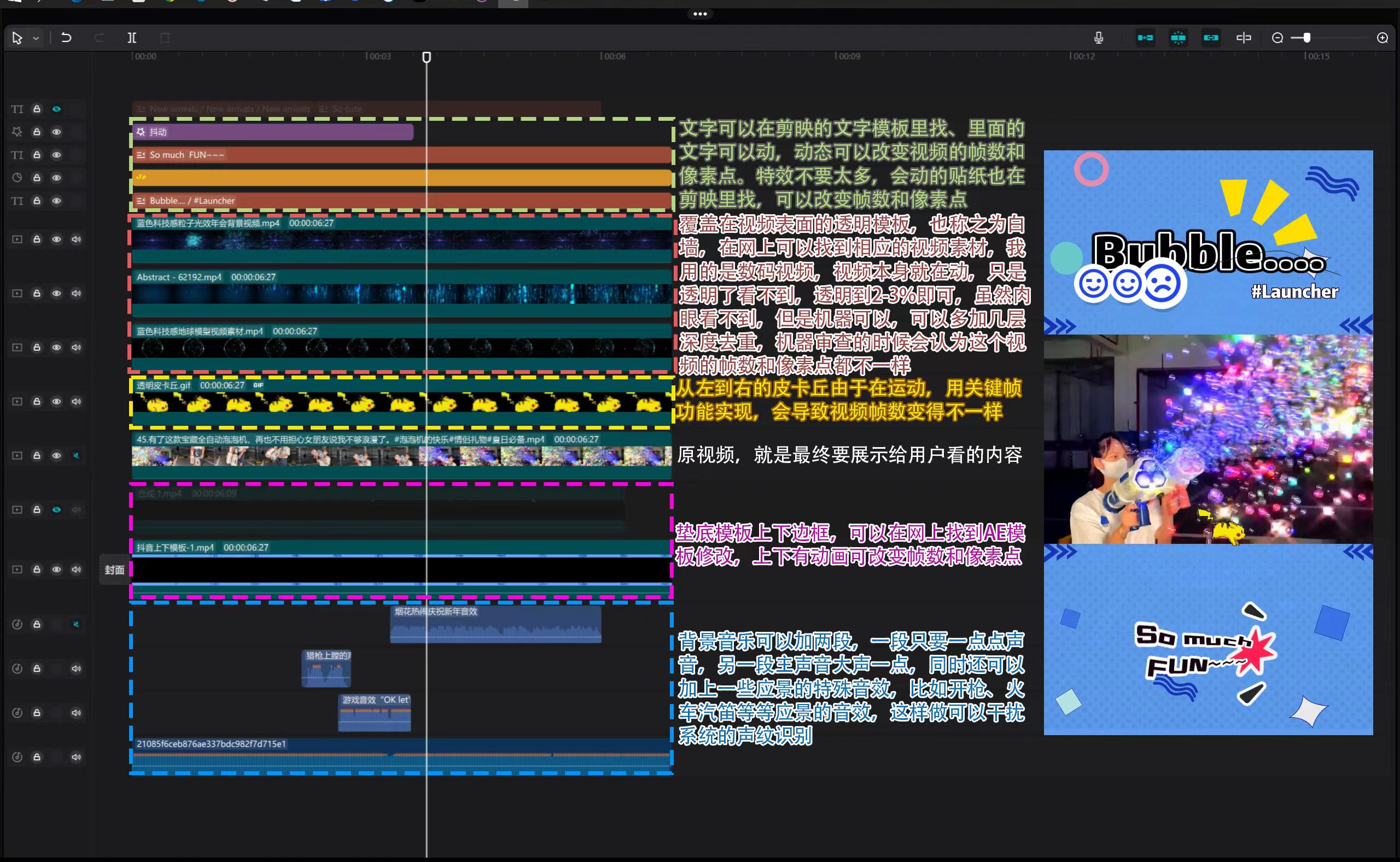Lock the 抖音上下模板-1.mp4 track
1400x862 pixels.
(37, 570)
